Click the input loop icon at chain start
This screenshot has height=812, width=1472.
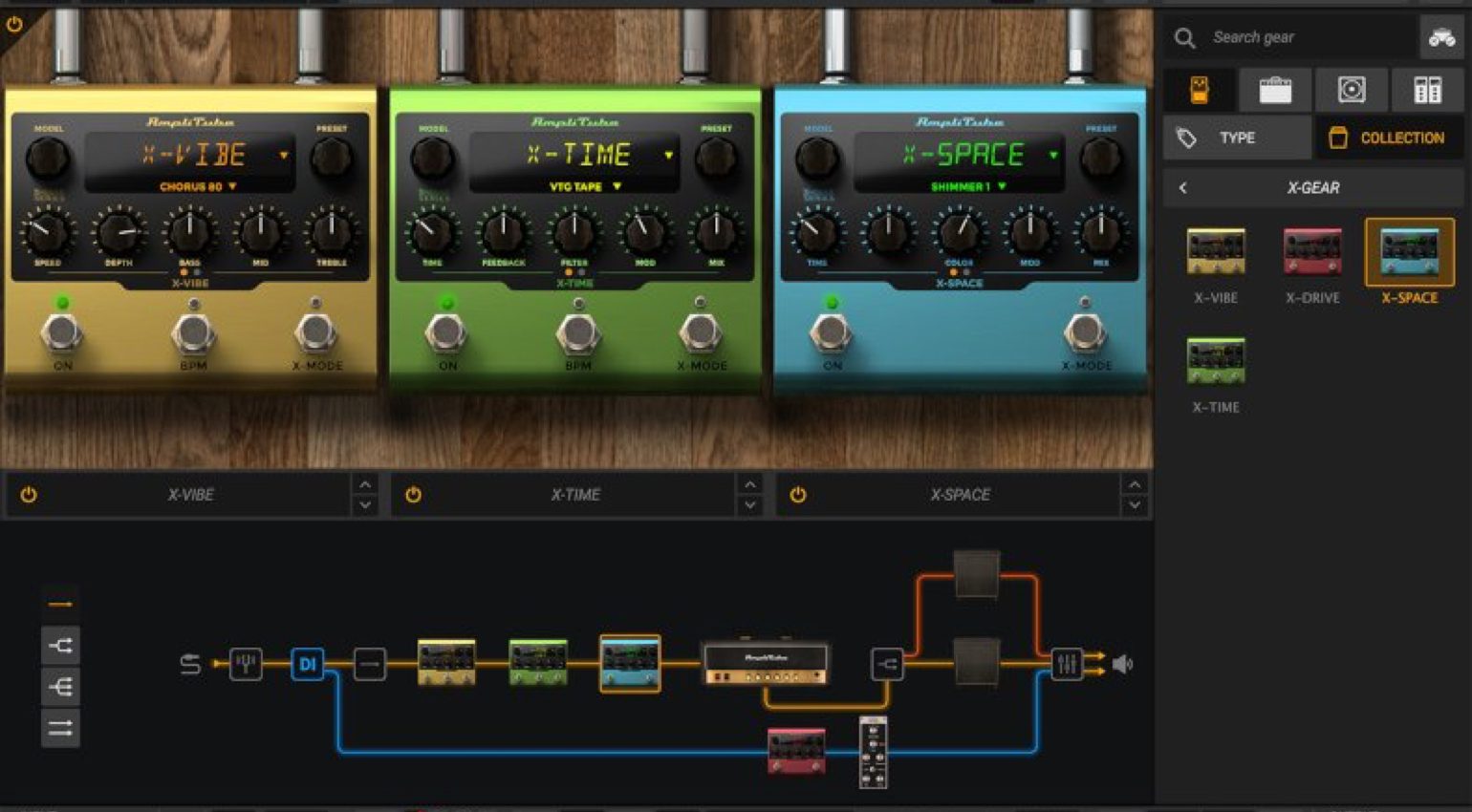(190, 663)
